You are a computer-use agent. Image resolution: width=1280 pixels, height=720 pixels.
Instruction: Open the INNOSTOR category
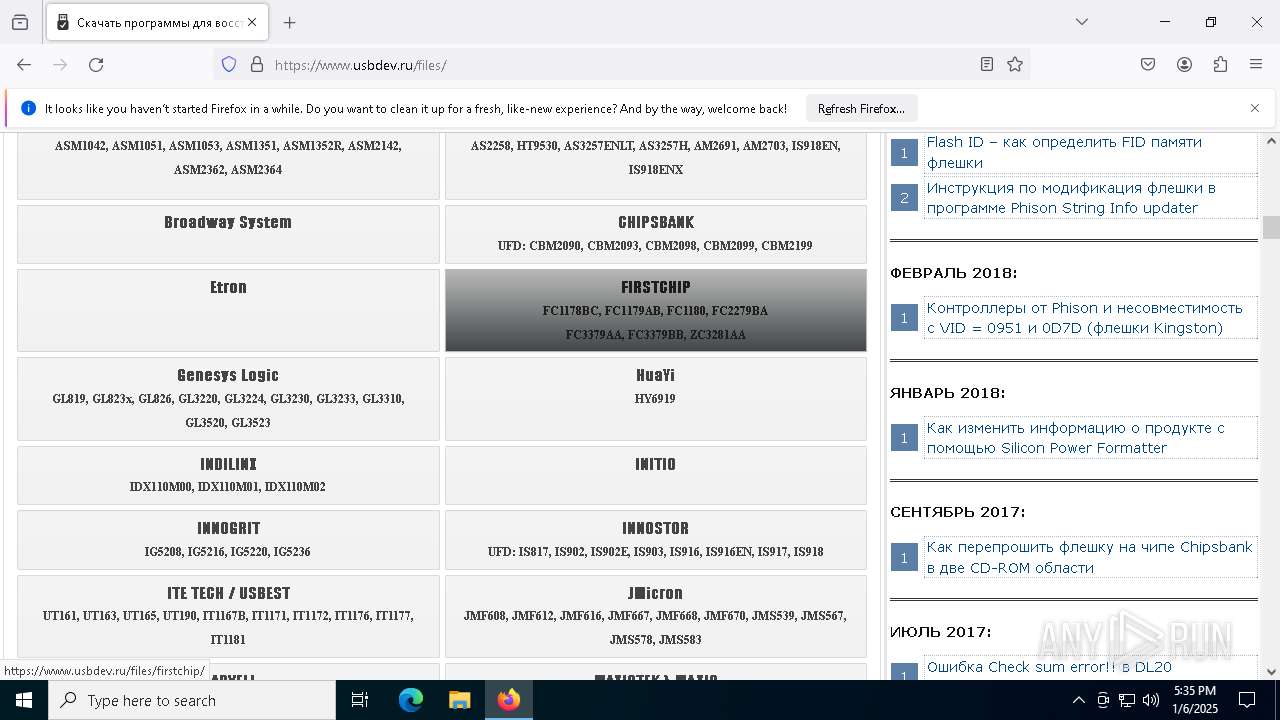[655, 540]
